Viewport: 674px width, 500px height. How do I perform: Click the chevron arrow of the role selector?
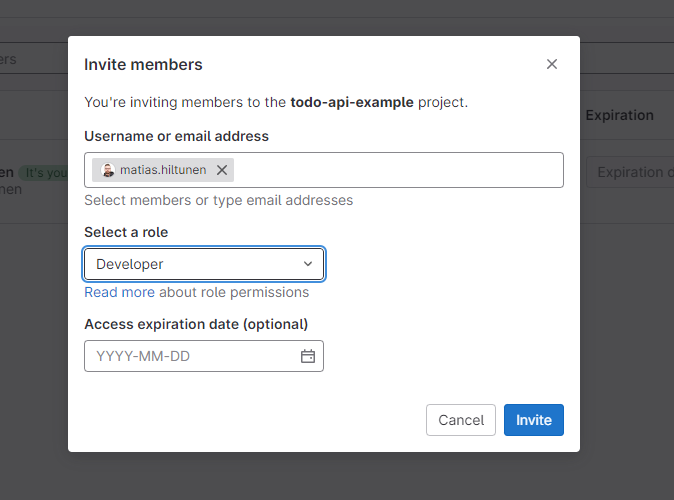308,264
